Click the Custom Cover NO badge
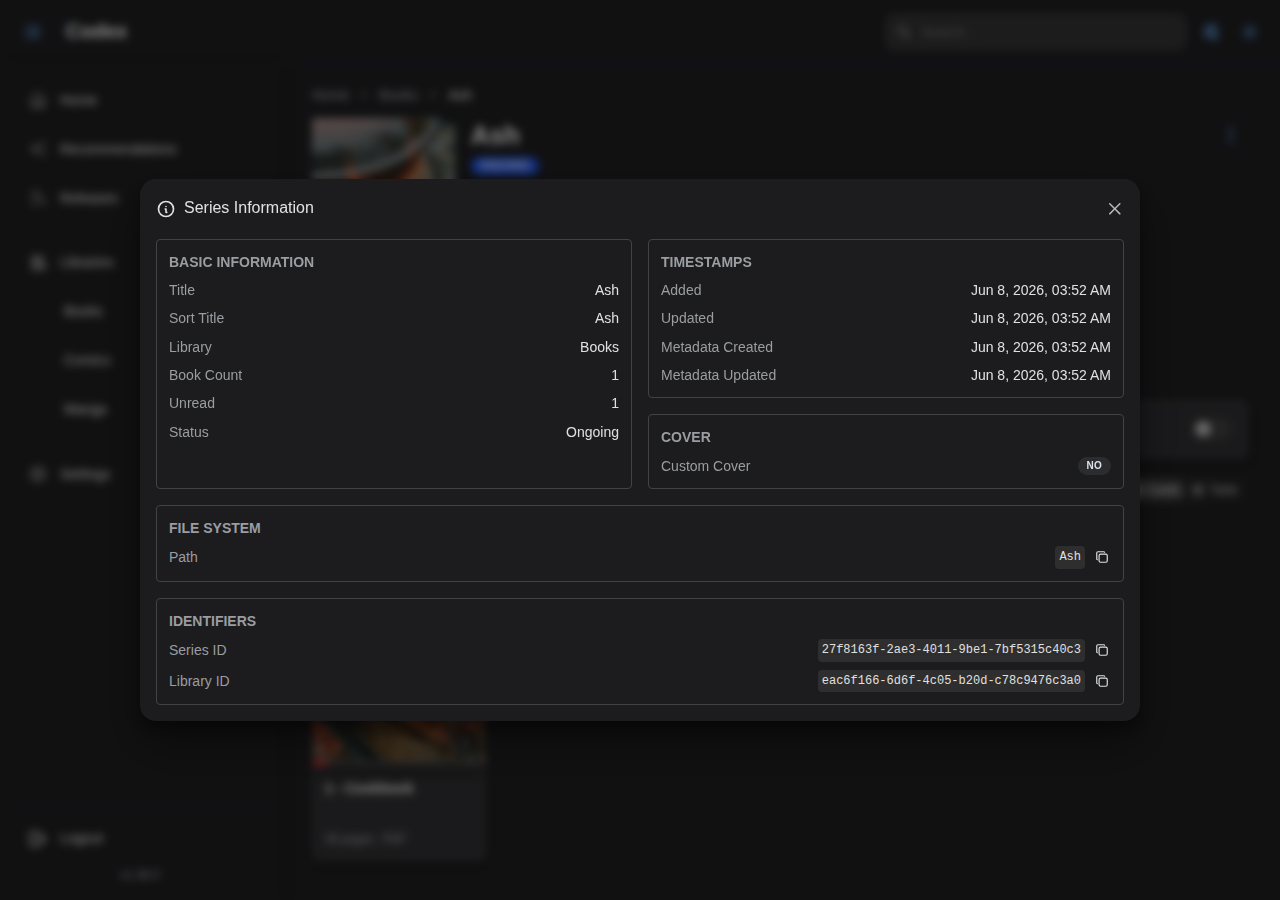Screen dimensions: 1280x900 (x=1094, y=466)
